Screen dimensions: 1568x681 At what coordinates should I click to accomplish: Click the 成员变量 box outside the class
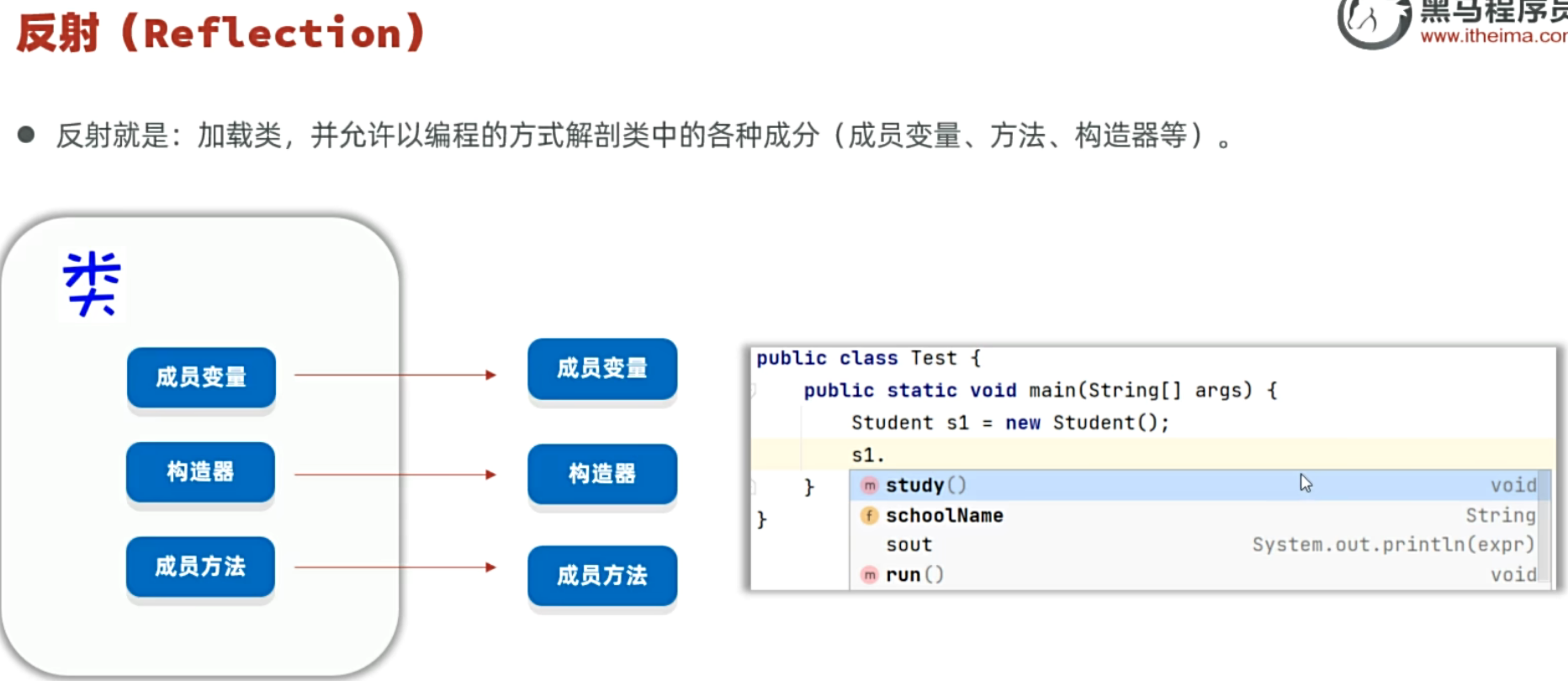tap(602, 369)
